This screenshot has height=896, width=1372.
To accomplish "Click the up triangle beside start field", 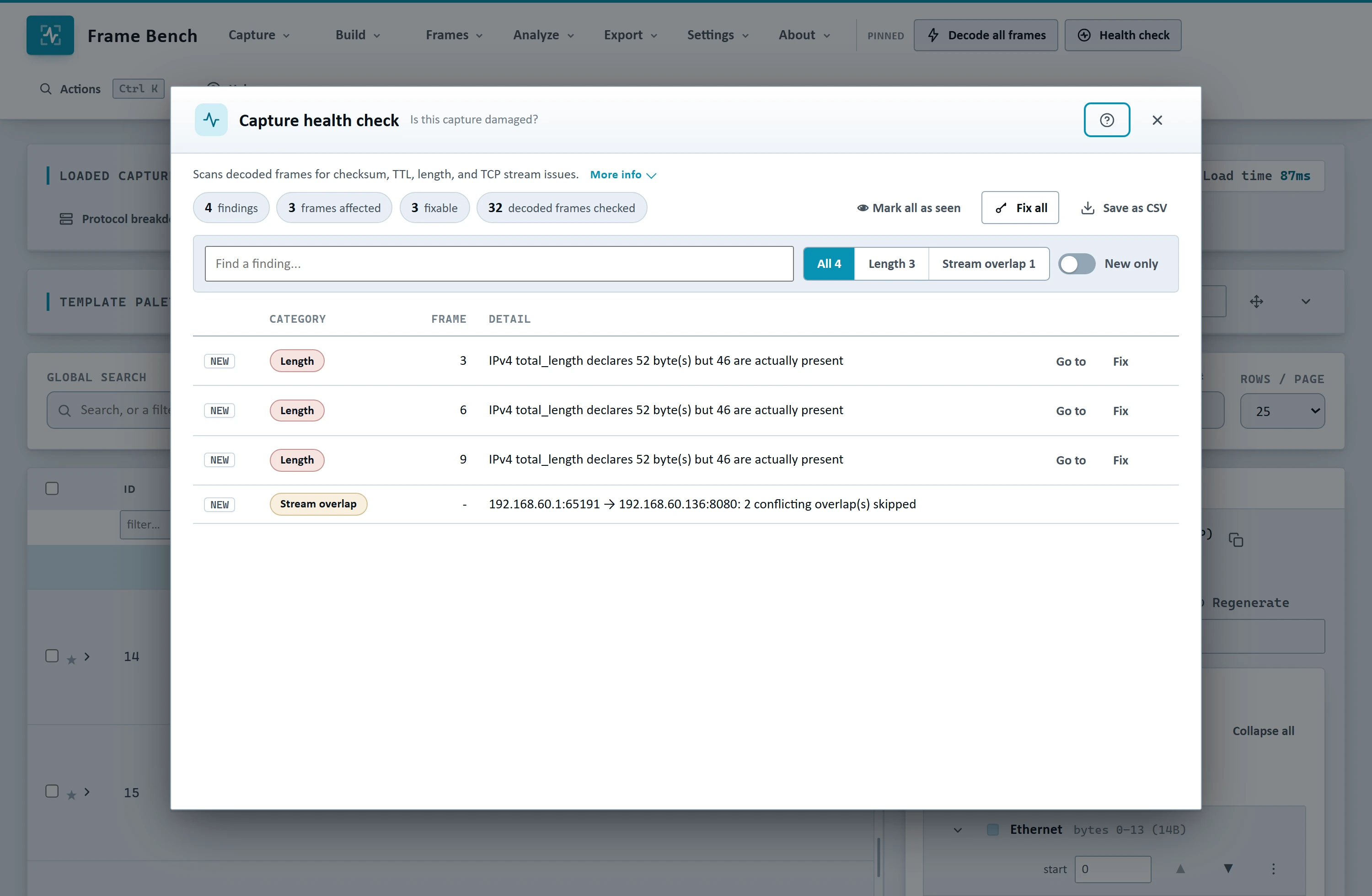I will pyautogui.click(x=1180, y=868).
